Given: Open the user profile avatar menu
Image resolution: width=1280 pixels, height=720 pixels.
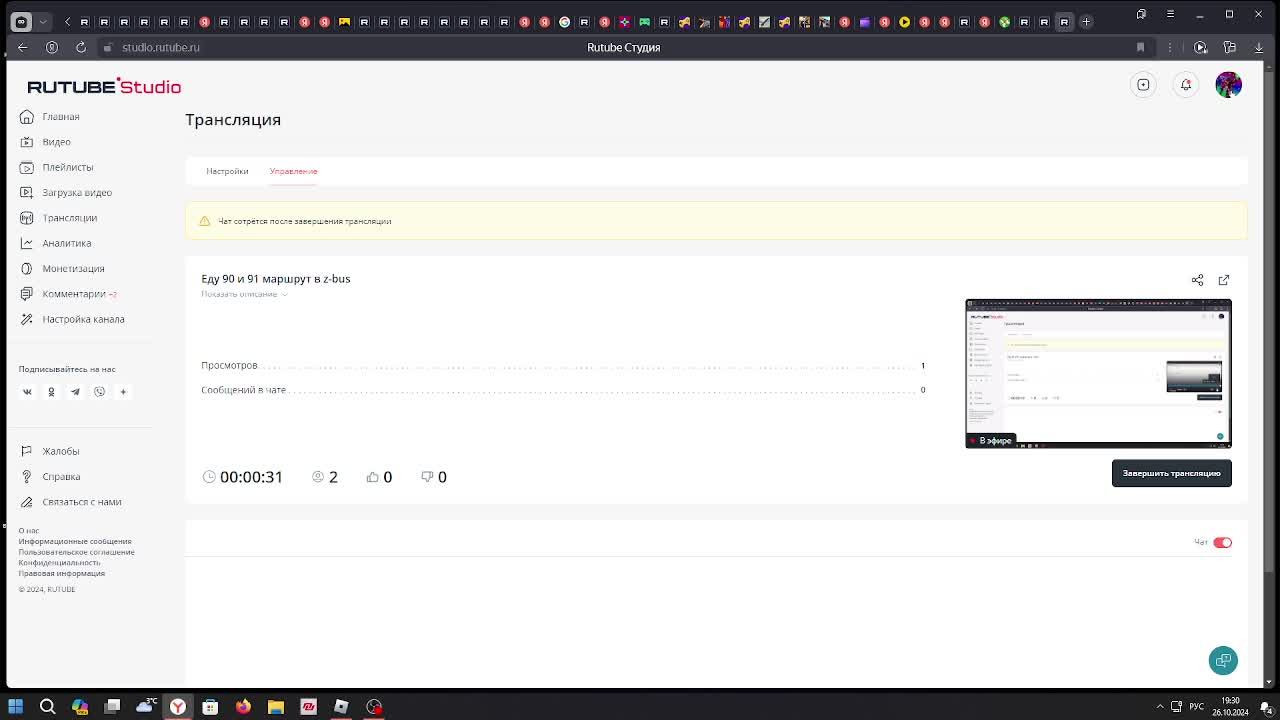Looking at the screenshot, I should pos(1228,85).
